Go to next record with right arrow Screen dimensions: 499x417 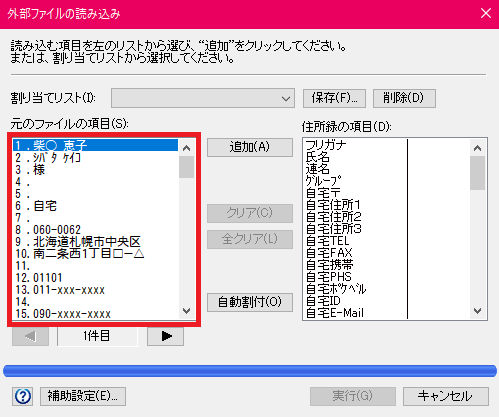pos(165,336)
